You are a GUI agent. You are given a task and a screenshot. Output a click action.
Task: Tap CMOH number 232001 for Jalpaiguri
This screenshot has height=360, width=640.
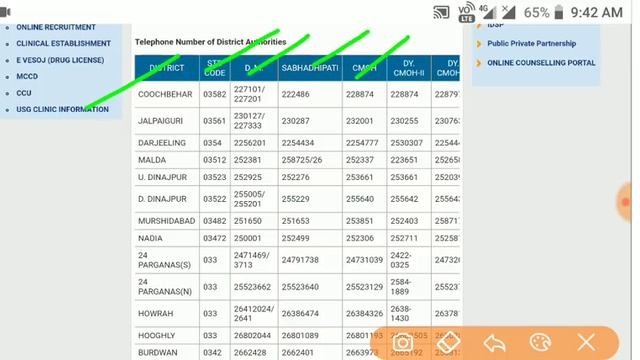[x=360, y=121]
